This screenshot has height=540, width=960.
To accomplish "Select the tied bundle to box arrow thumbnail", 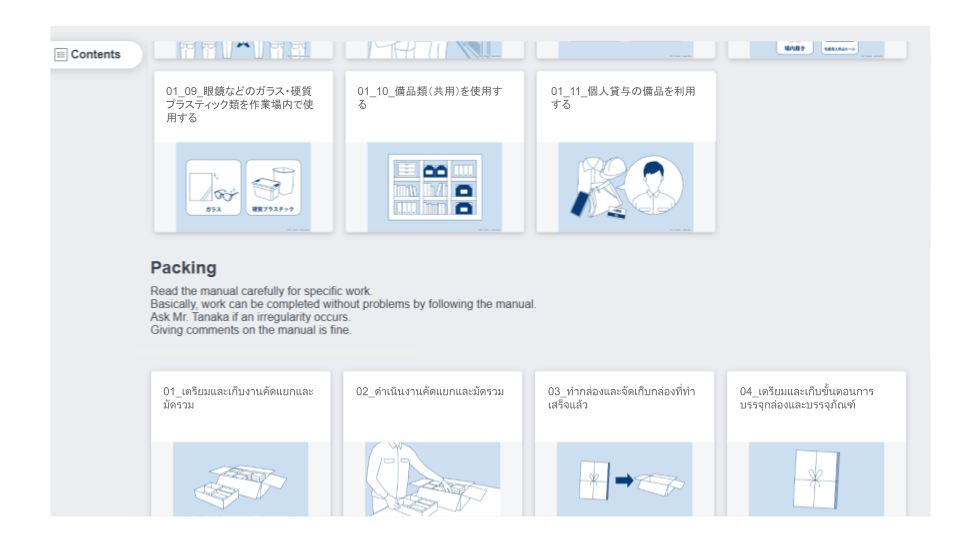I will click(x=624, y=479).
